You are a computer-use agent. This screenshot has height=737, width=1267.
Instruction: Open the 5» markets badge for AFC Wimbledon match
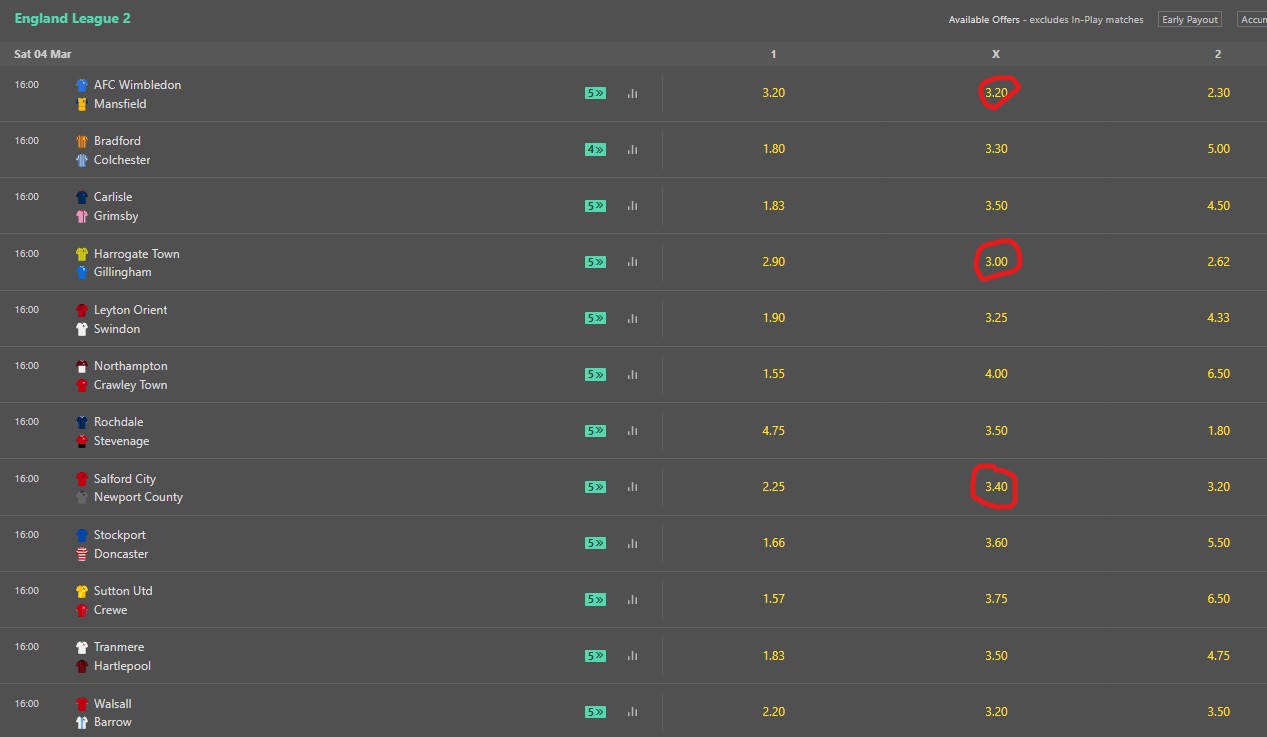coord(596,93)
